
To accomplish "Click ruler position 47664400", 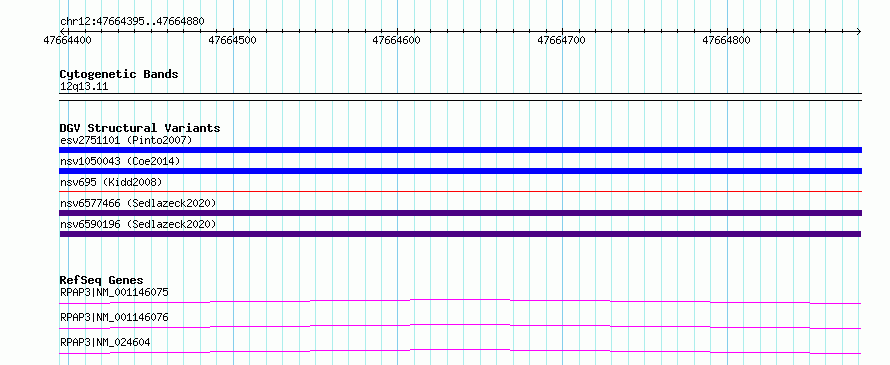I will pos(67,40).
